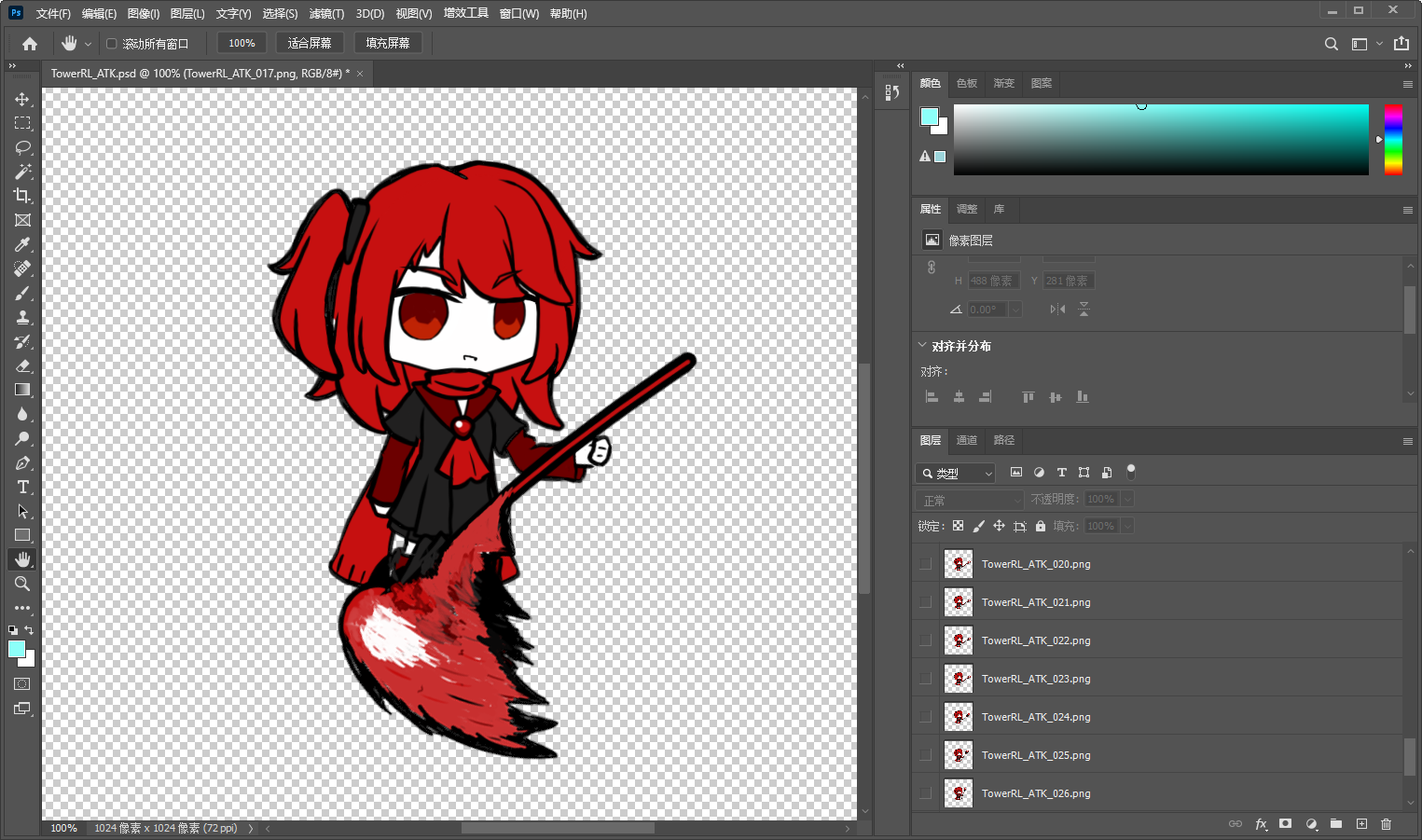This screenshot has width=1422, height=840.
Task: Select the Frame tool
Action: point(22,220)
